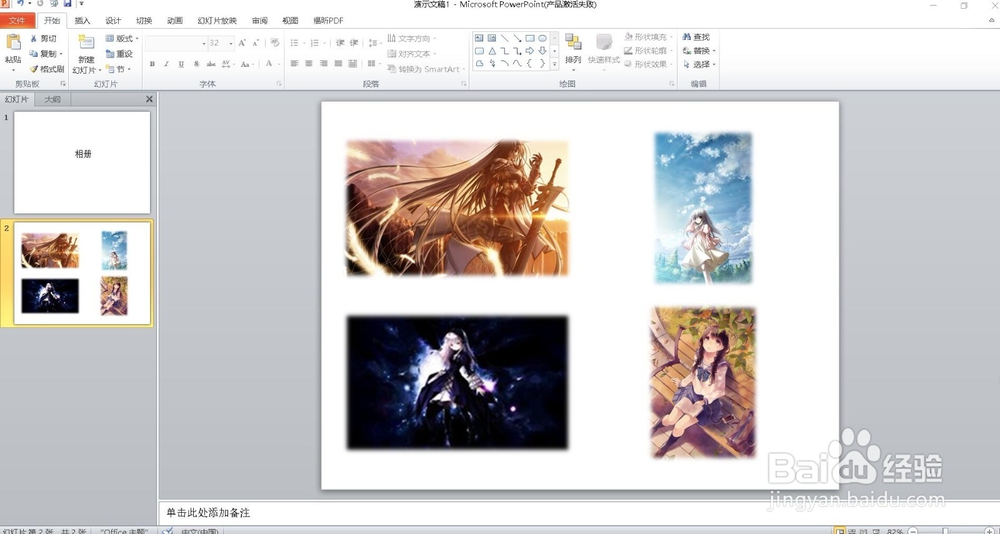
Task: Click the Save icon in quick access toolbar
Action: coord(67,4)
